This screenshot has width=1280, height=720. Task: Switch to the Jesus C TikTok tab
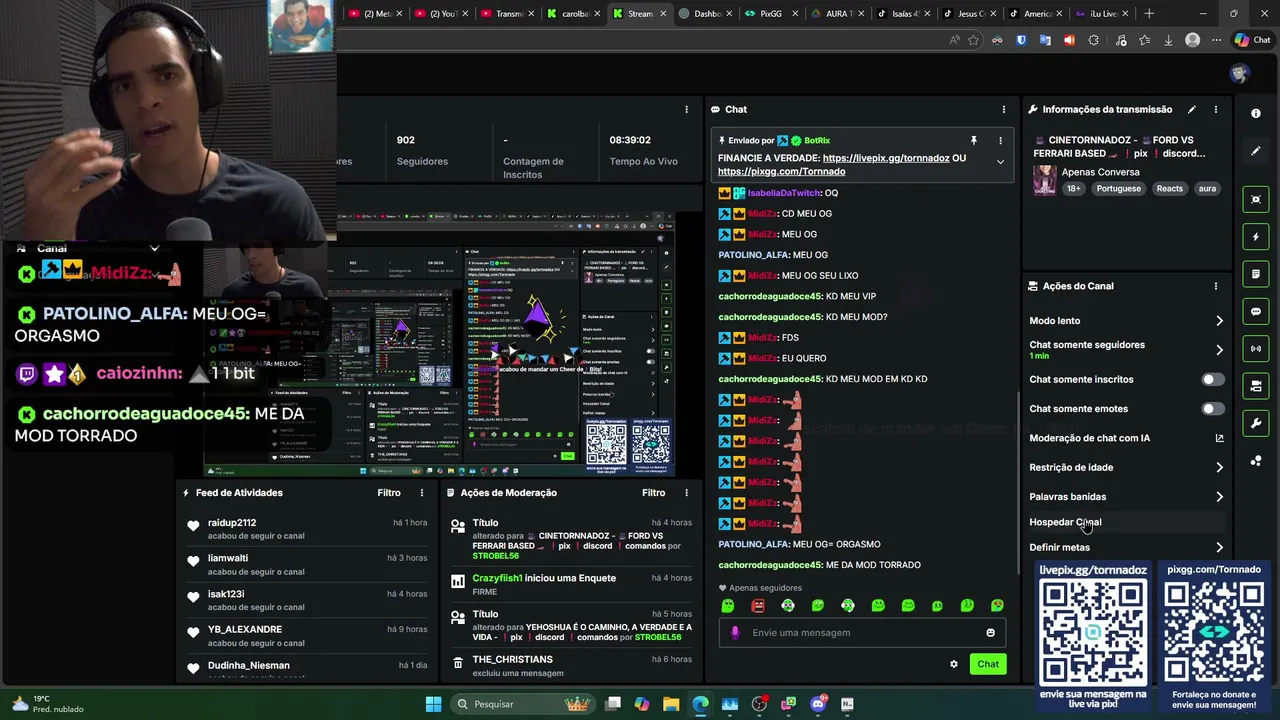click(968, 14)
